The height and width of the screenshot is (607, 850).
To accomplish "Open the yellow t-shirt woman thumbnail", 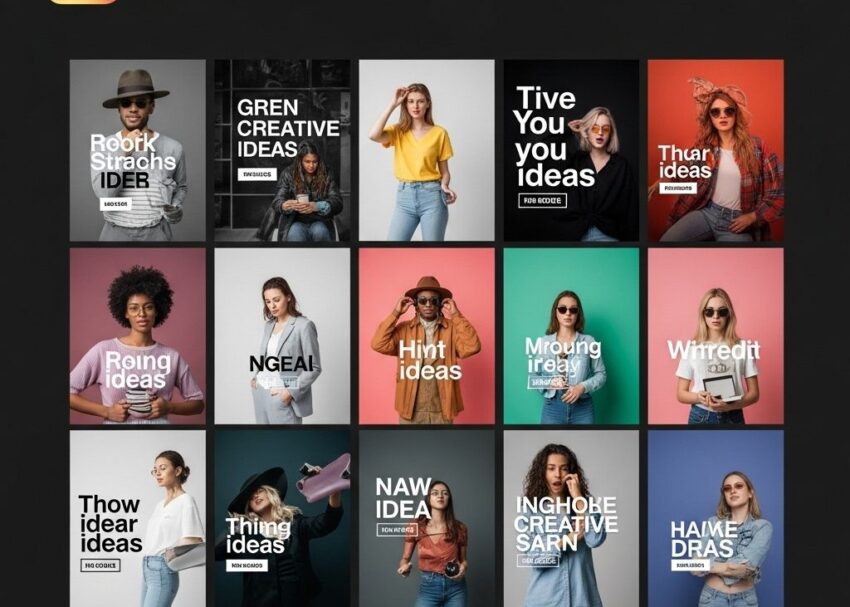I will (x=426, y=150).
